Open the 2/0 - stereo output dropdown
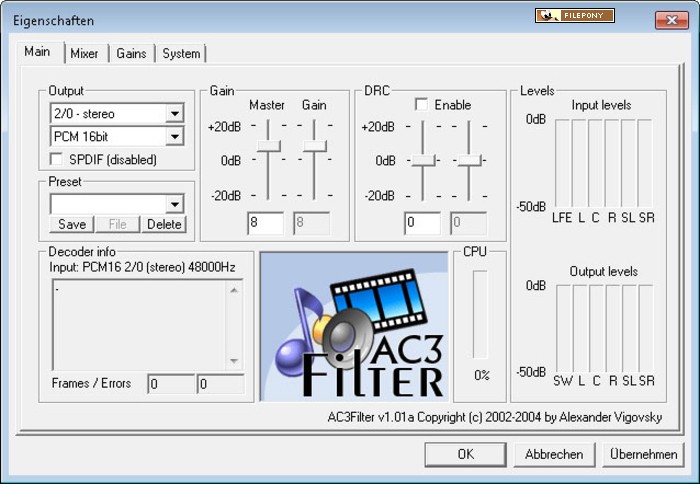 point(175,113)
